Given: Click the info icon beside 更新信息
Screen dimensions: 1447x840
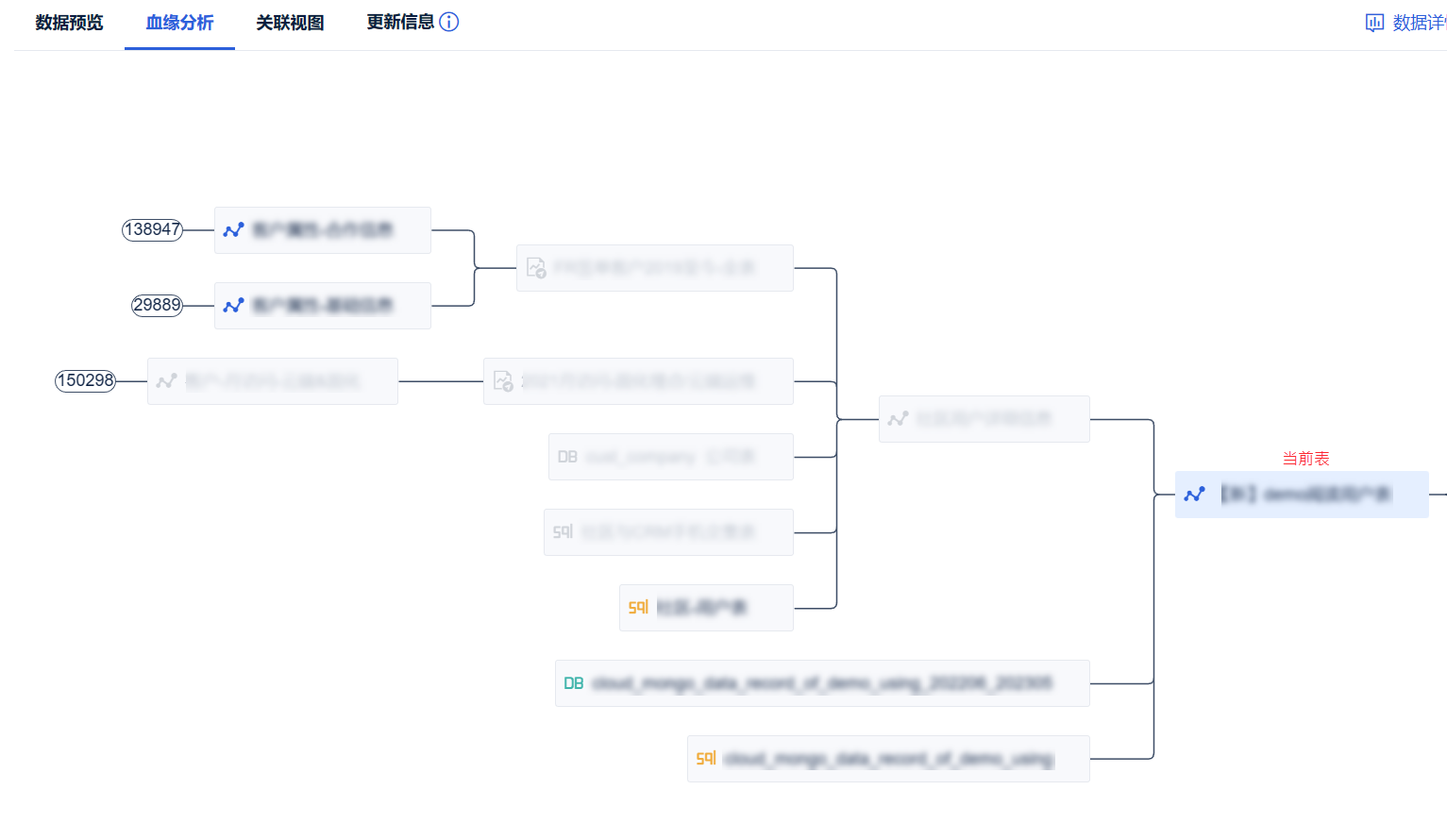Looking at the screenshot, I should click(x=449, y=22).
